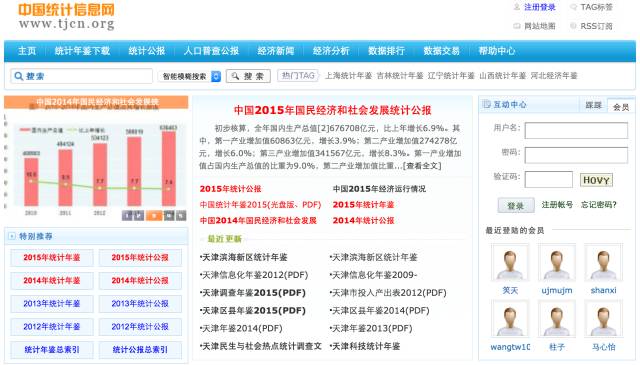
Task: Click the 互动中心 panel icon
Action: tap(487, 105)
